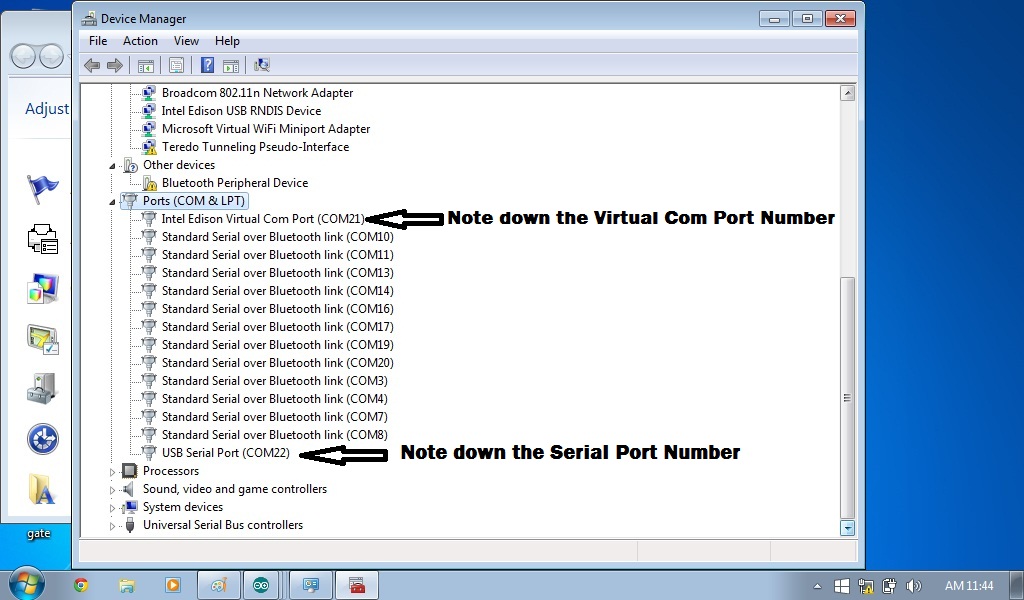This screenshot has width=1024, height=600.
Task: Click the power plug tray icon
Action: pos(889,586)
